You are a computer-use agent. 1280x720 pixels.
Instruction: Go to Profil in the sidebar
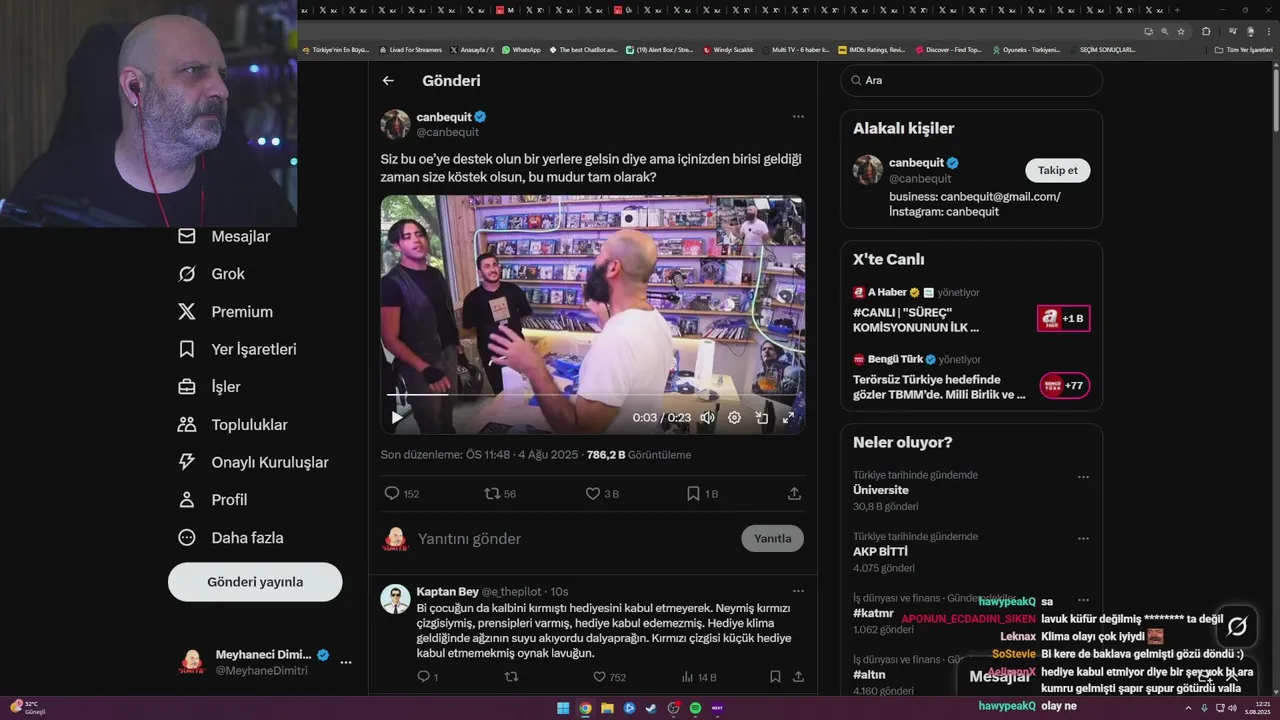click(212, 500)
